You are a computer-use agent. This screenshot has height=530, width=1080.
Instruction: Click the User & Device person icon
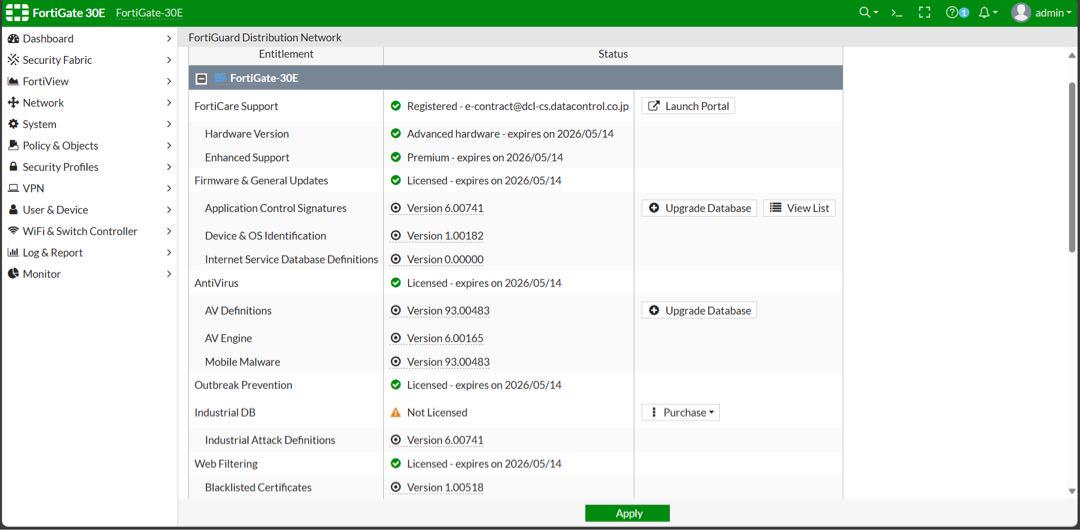13,210
